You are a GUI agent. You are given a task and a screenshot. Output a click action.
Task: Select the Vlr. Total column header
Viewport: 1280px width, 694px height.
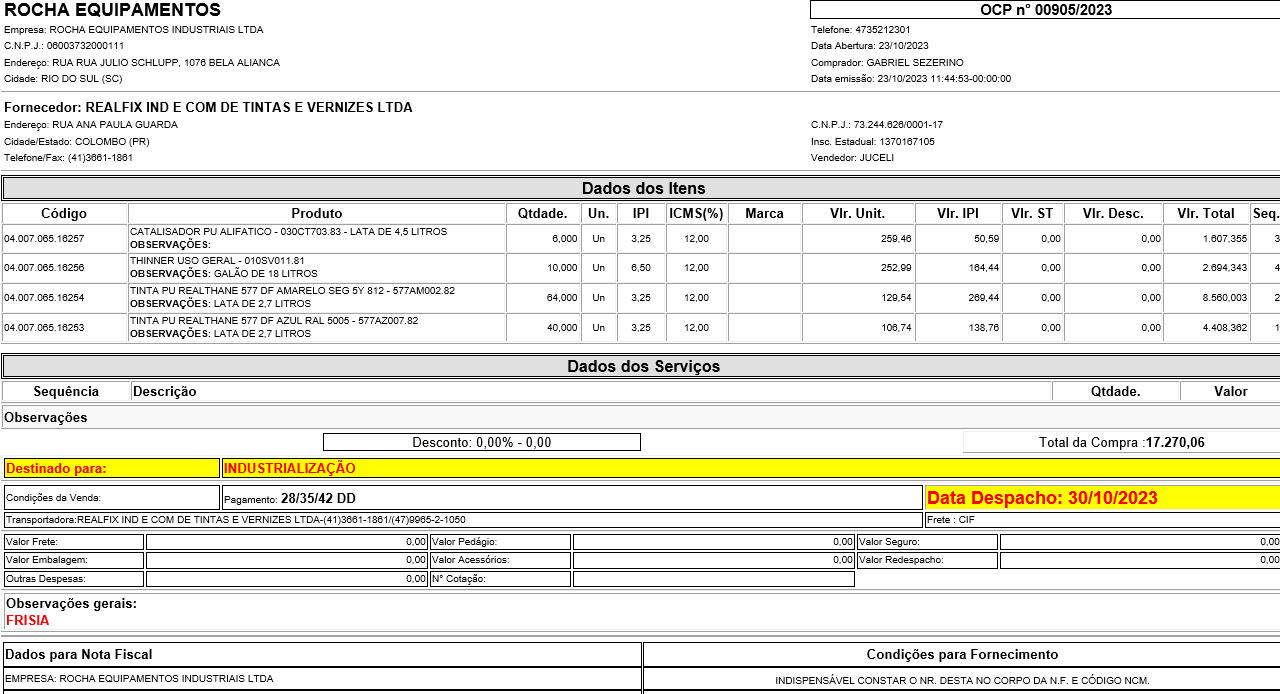tap(1205, 213)
